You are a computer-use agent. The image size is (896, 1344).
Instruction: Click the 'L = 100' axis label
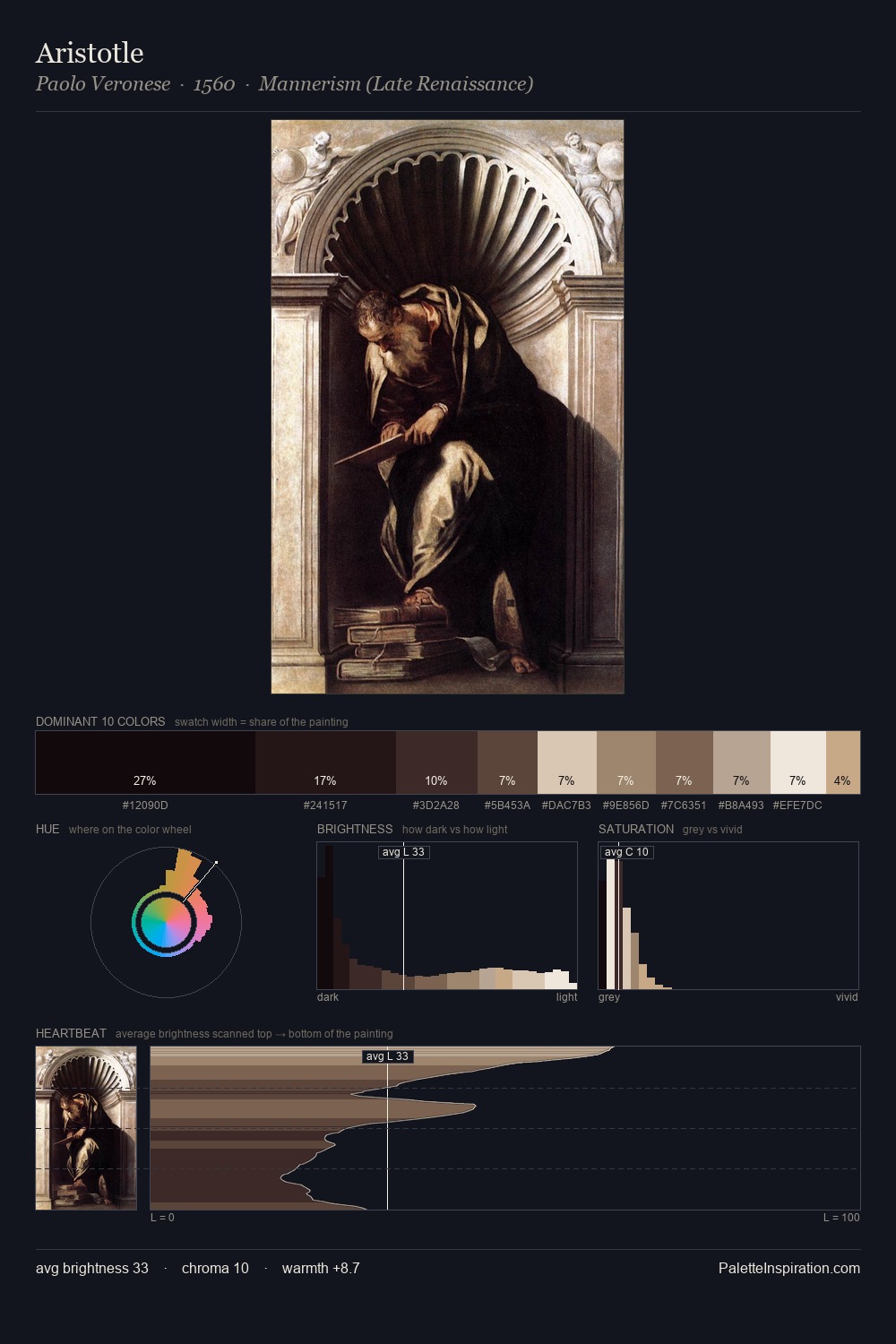pyautogui.click(x=841, y=1218)
